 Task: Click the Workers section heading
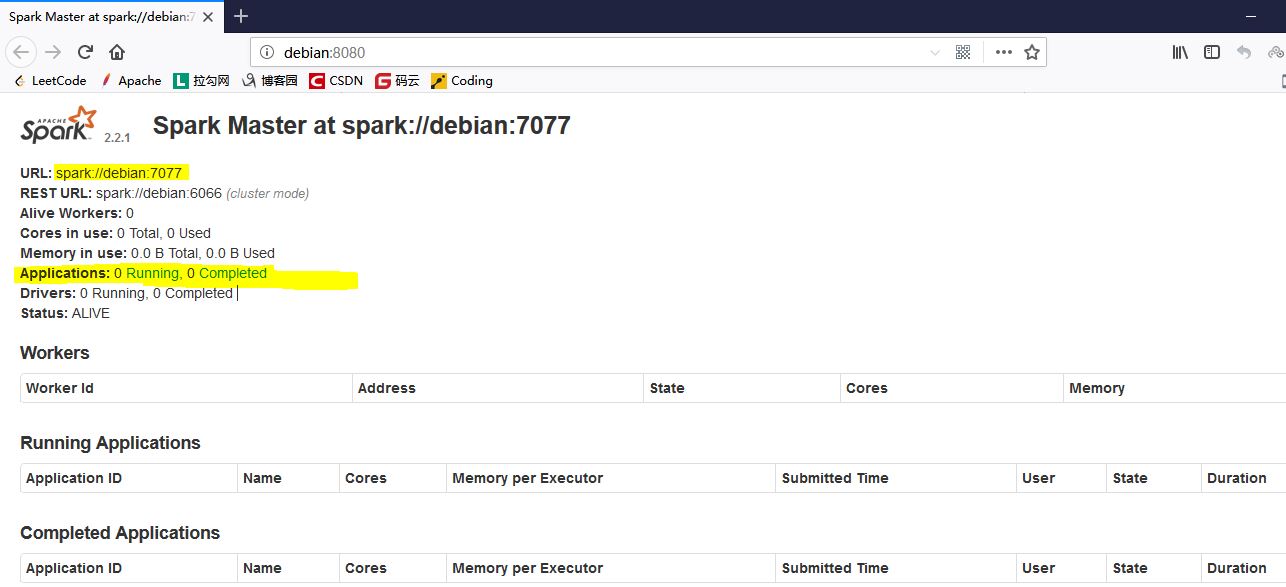tap(55, 353)
